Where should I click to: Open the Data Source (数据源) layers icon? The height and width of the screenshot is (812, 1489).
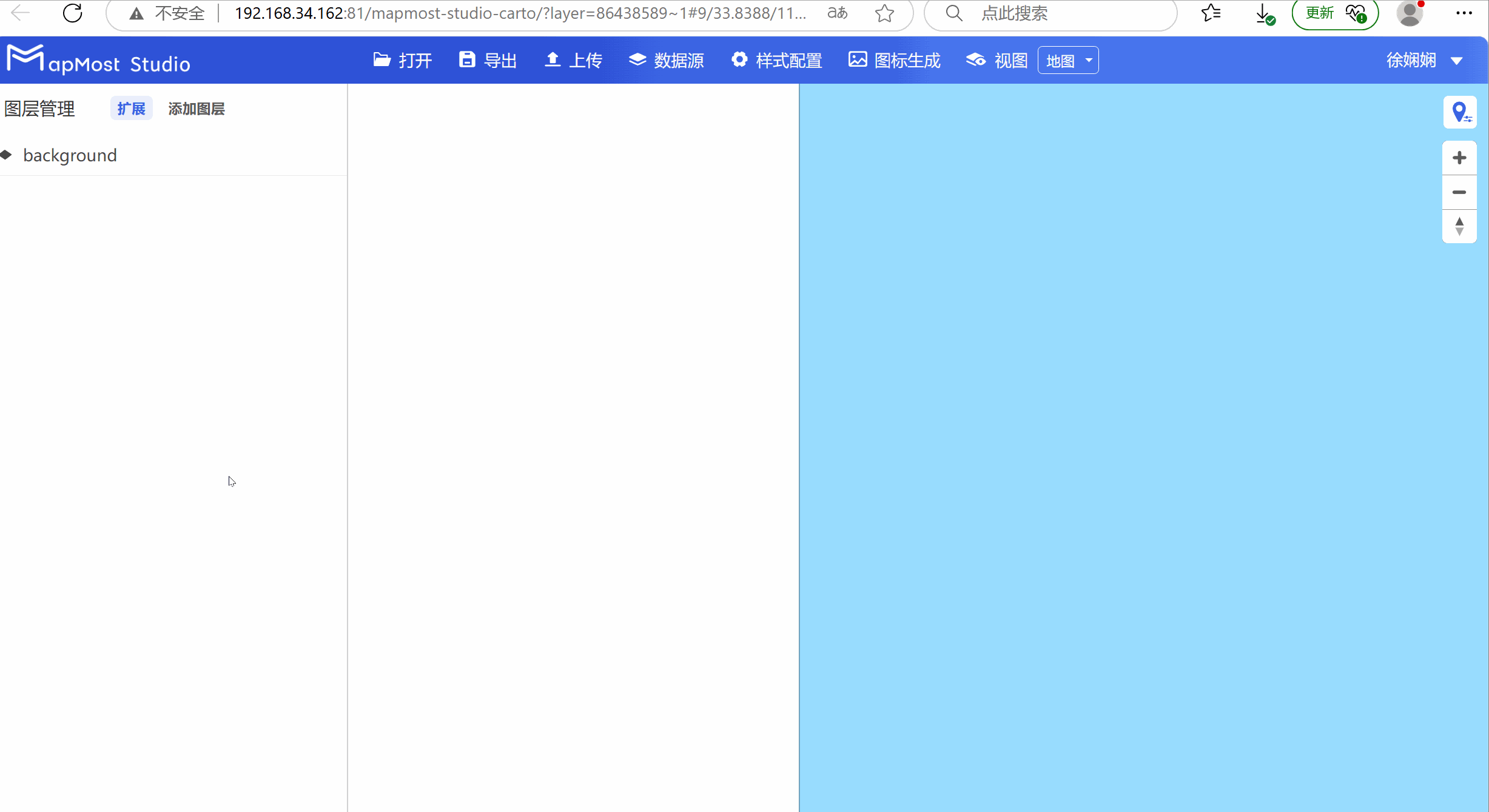coord(637,59)
